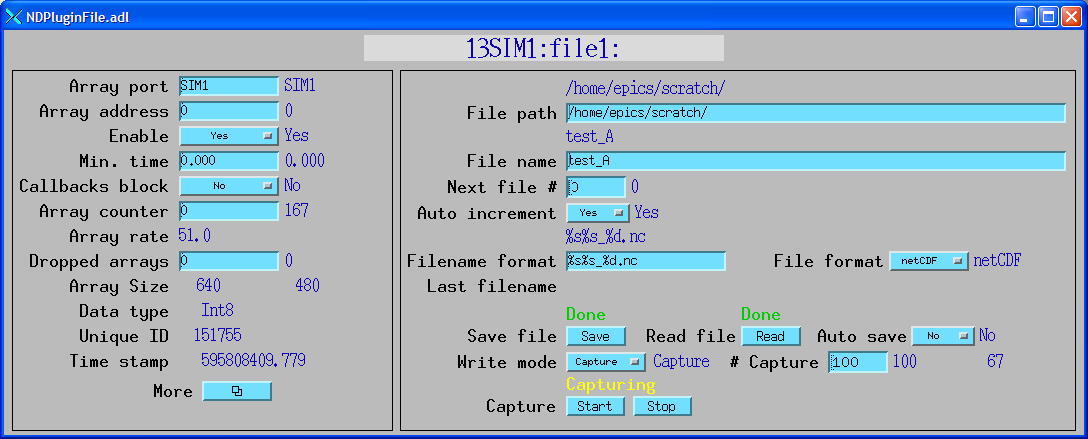Viewport: 1088px width, 439px height.
Task: Minimize the NDPluginFile.adl window
Action: [x=1026, y=16]
